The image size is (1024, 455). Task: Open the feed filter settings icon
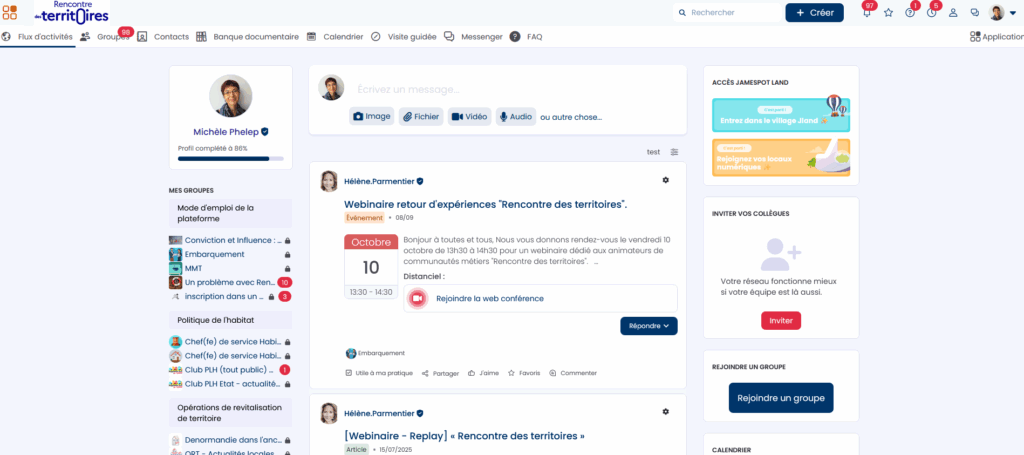tap(674, 152)
